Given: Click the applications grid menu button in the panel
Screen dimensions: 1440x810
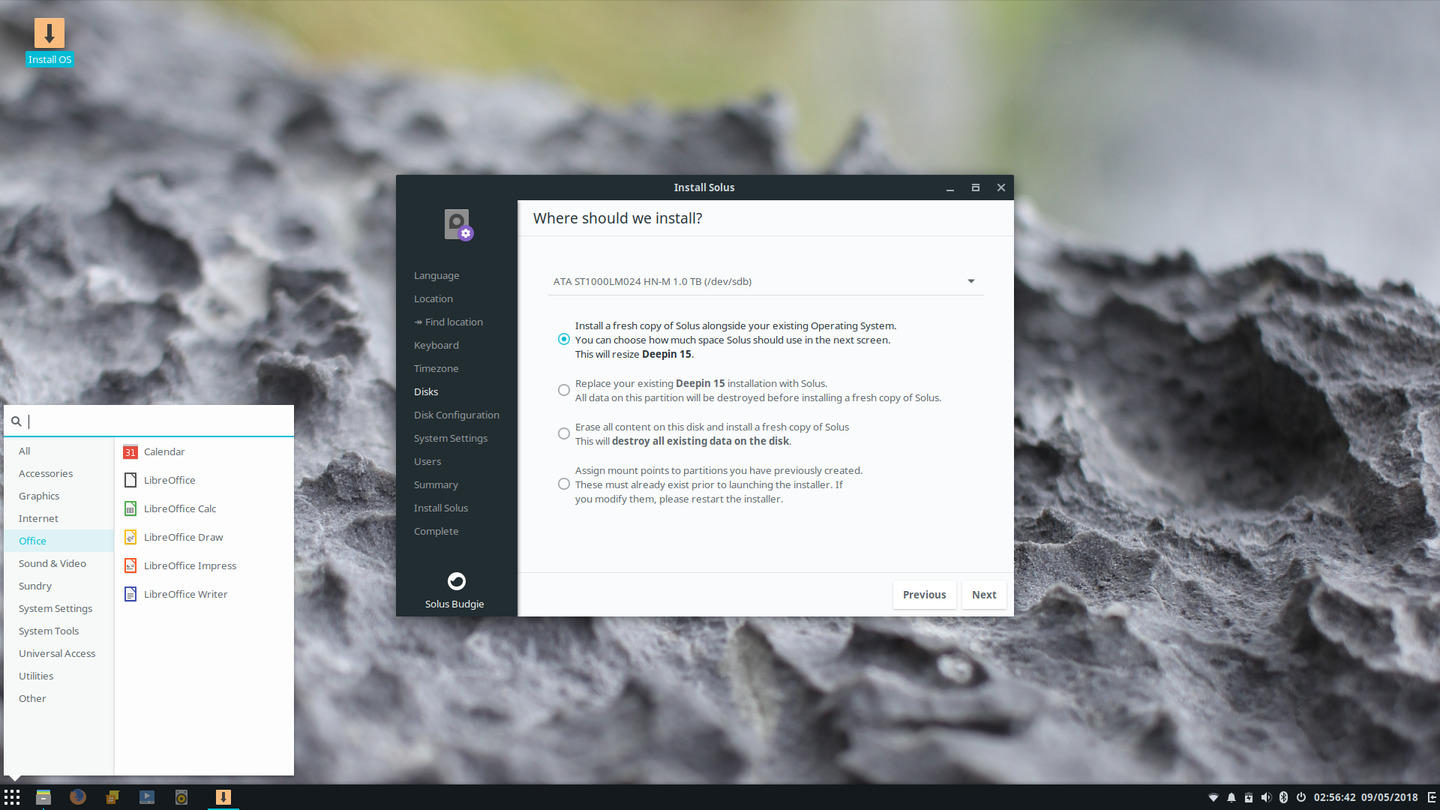Looking at the screenshot, I should (12, 797).
